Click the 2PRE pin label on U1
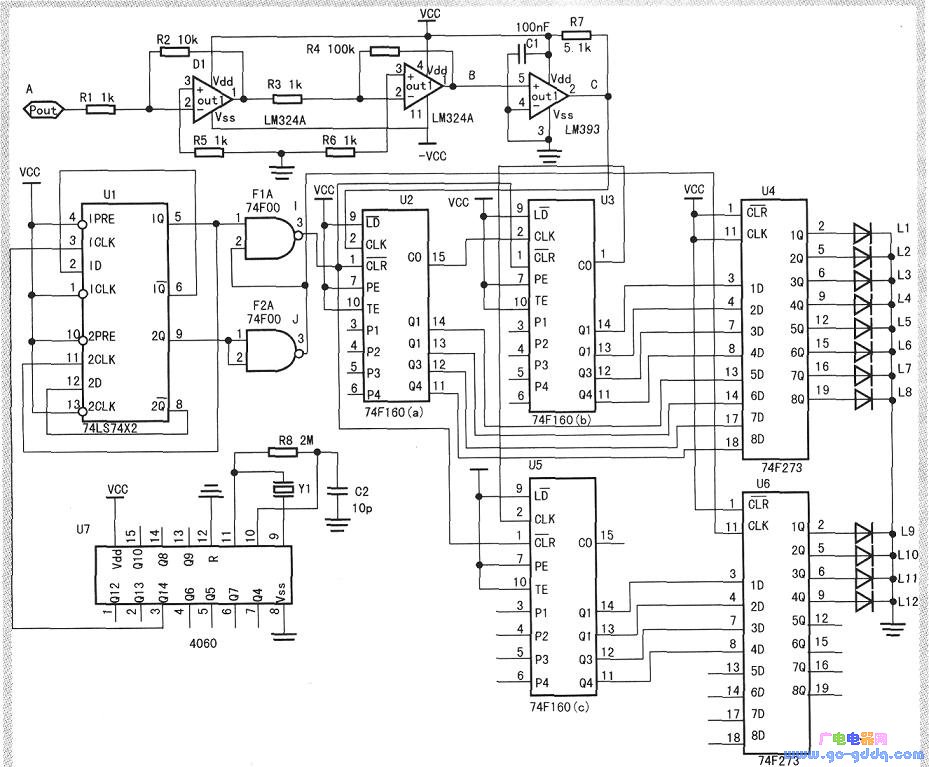Screen dimensions: 929x767 pyautogui.click(x=101, y=336)
